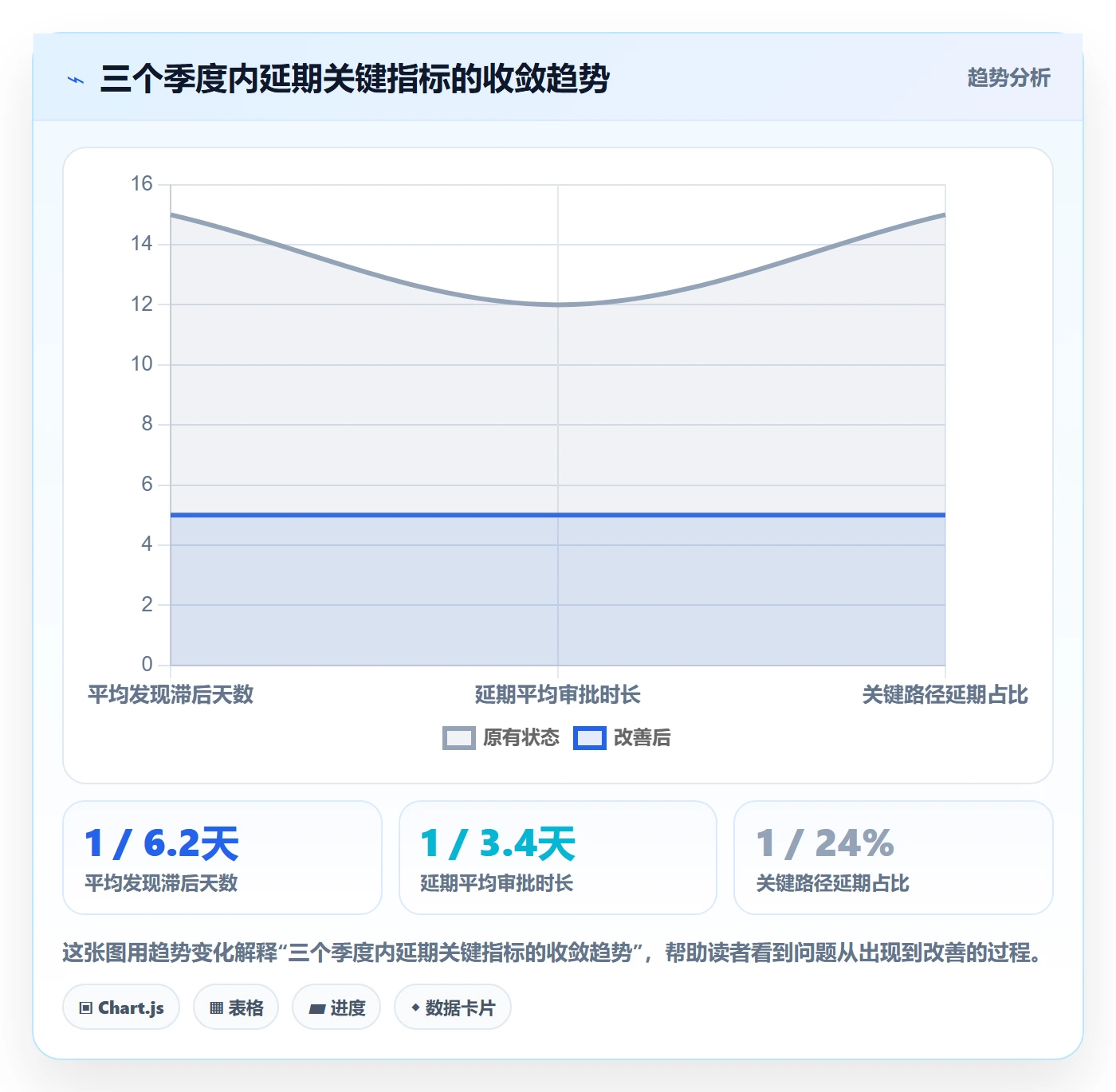
Task: Click the 关键路径延期占比 x-axis label
Action: coord(945,695)
